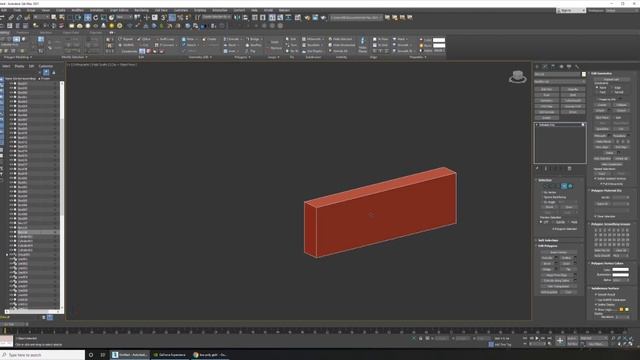Viewport: 640px width, 360px height.
Task: Open the Utilities command panel tab
Action: tap(577, 67)
